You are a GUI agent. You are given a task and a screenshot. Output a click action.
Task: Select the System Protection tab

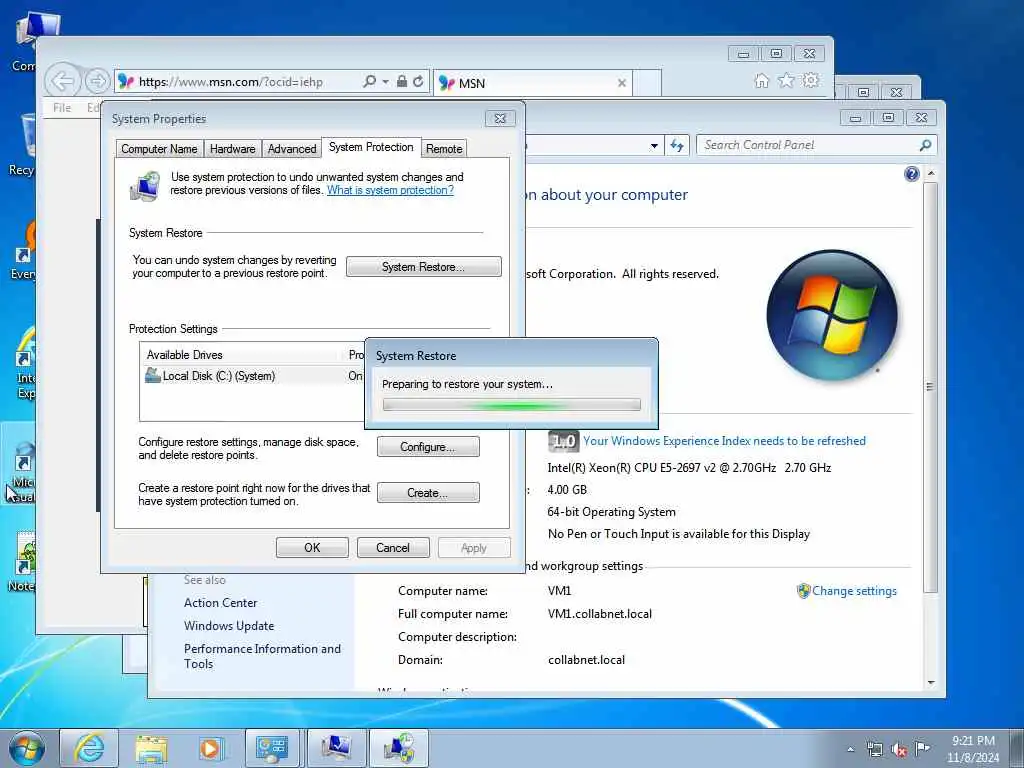(x=371, y=147)
